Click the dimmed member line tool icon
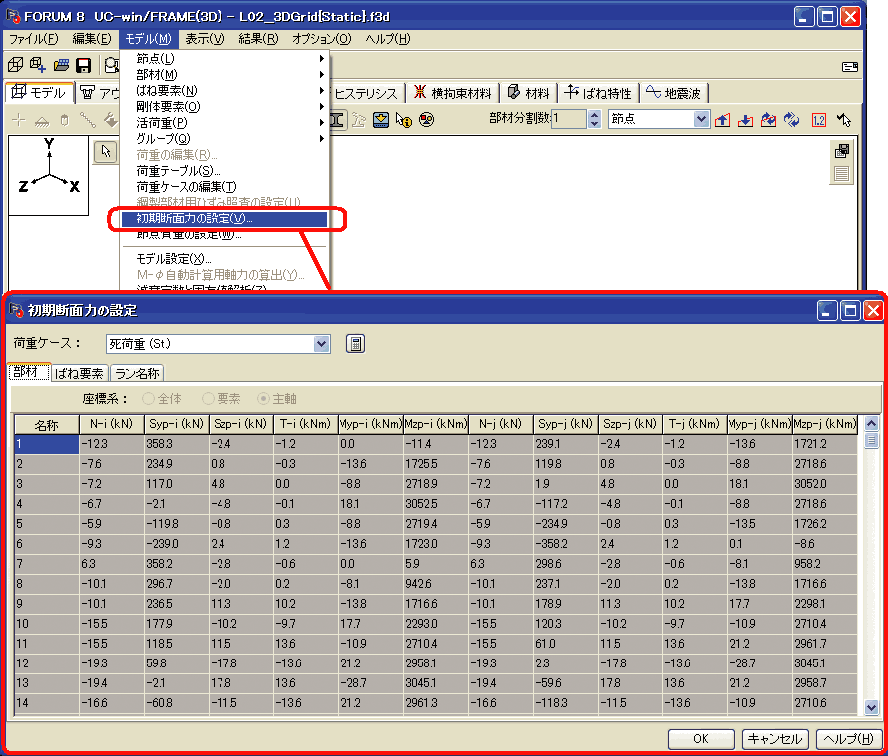Screen dimensions: 888x756 87,120
